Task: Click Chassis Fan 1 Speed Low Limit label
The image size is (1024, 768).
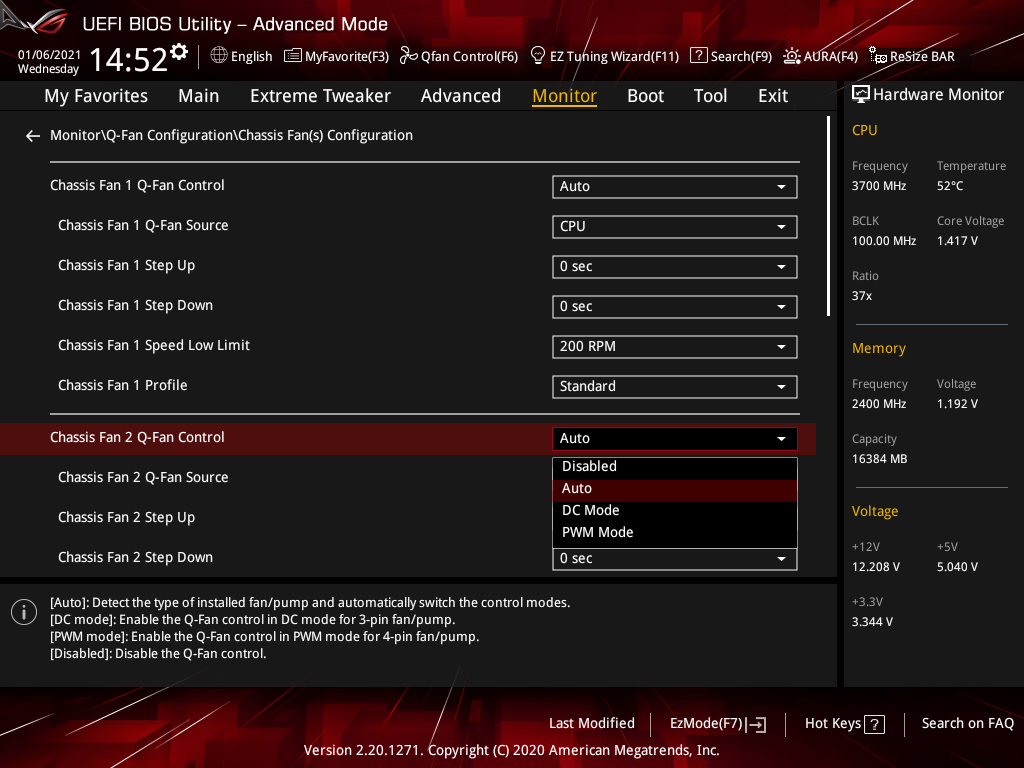Action: click(153, 345)
